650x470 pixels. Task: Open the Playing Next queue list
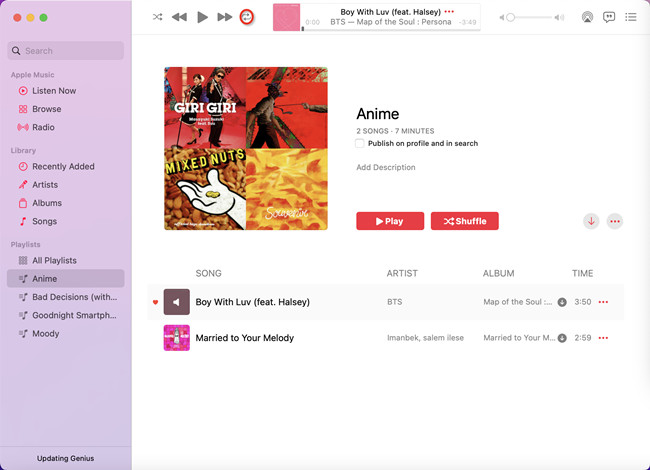tap(631, 17)
